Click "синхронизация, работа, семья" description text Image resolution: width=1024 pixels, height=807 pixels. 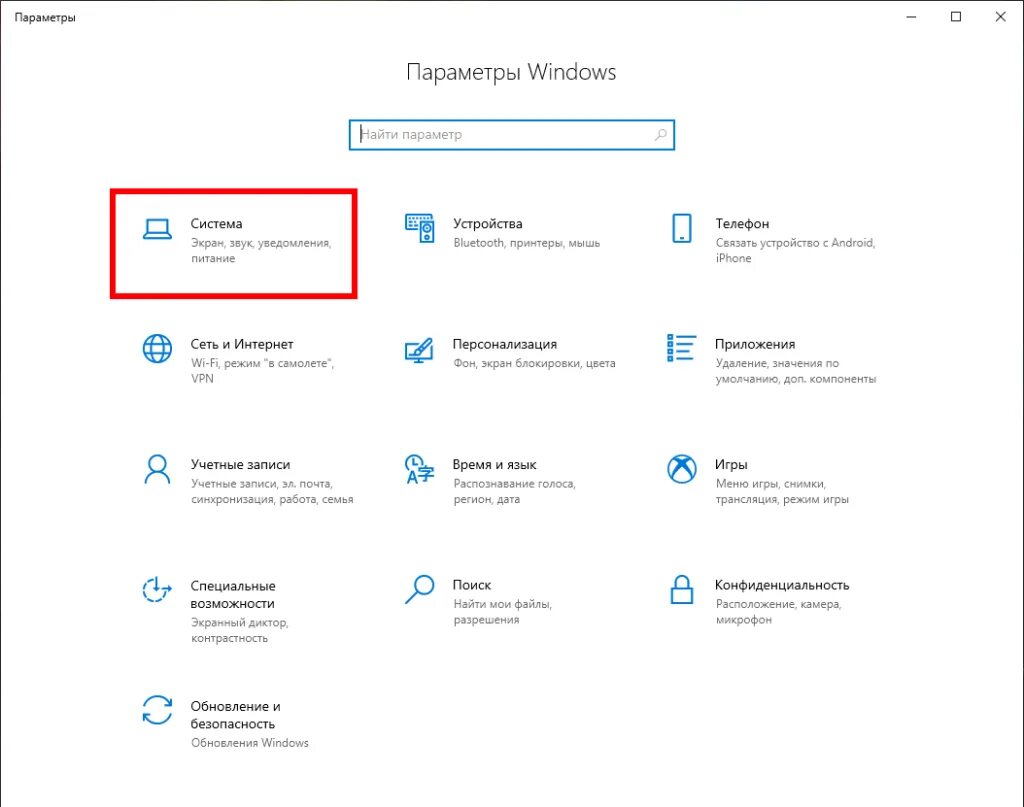tap(272, 499)
